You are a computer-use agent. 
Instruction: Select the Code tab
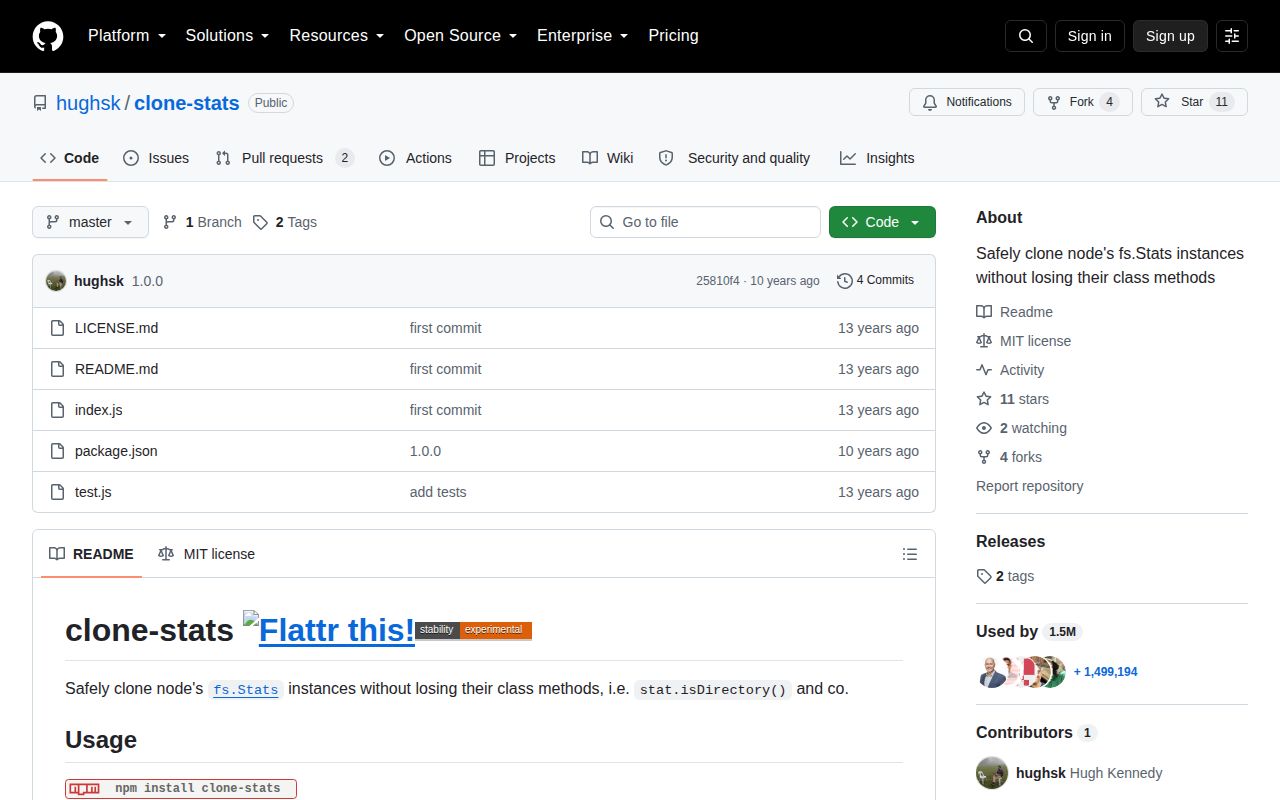pos(70,158)
